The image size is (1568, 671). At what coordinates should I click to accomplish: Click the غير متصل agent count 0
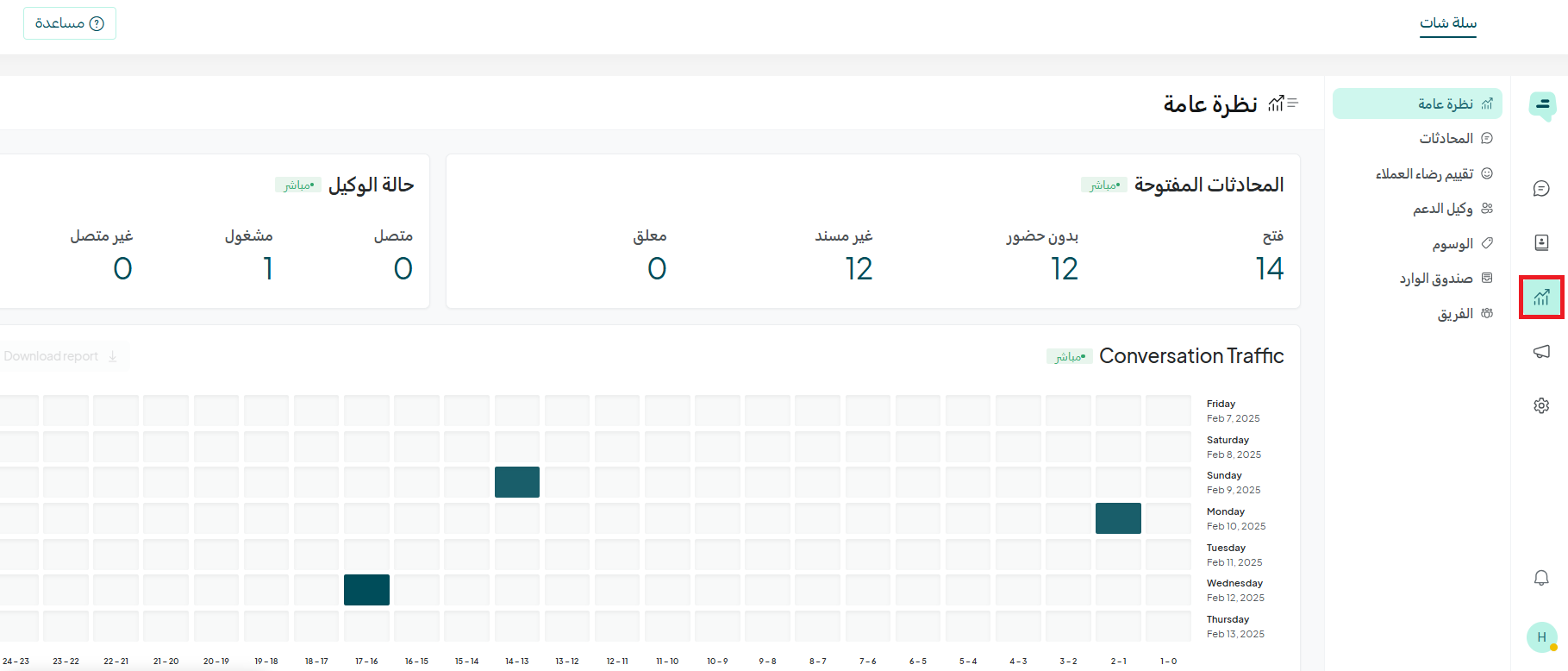123,269
